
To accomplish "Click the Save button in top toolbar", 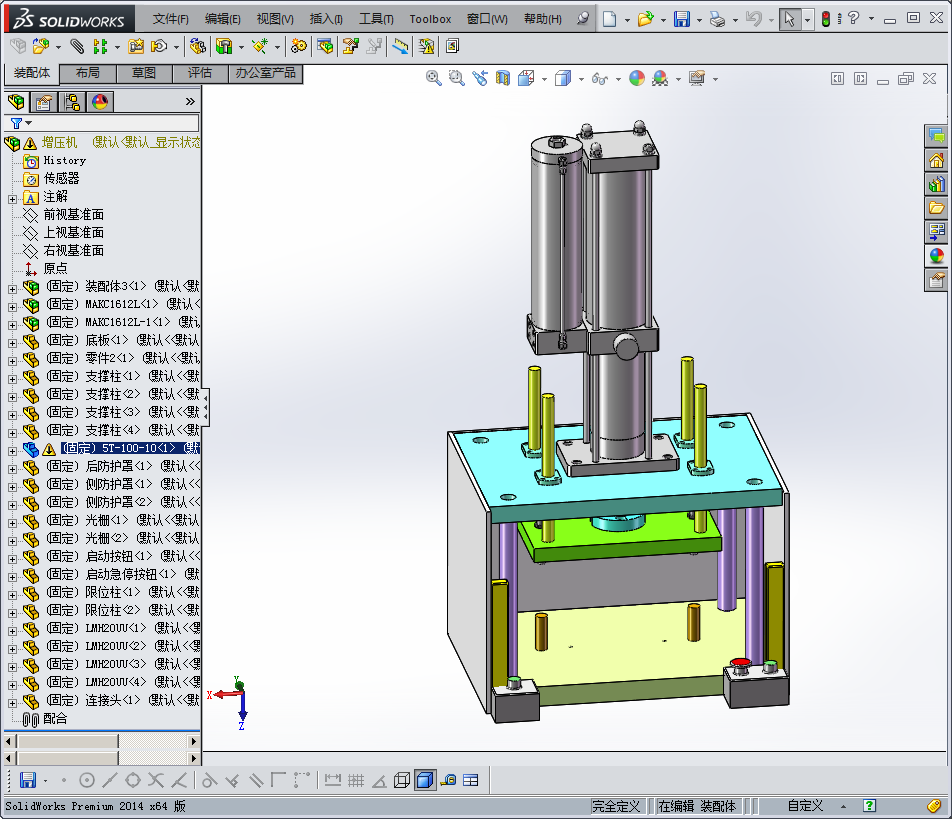I will click(682, 19).
